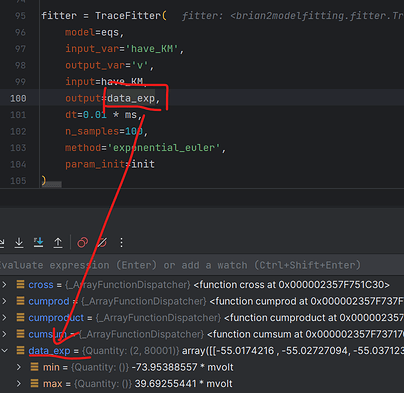This screenshot has width=404, height=393.
Task: Click line number 105 in the gutter
Action: (18, 181)
